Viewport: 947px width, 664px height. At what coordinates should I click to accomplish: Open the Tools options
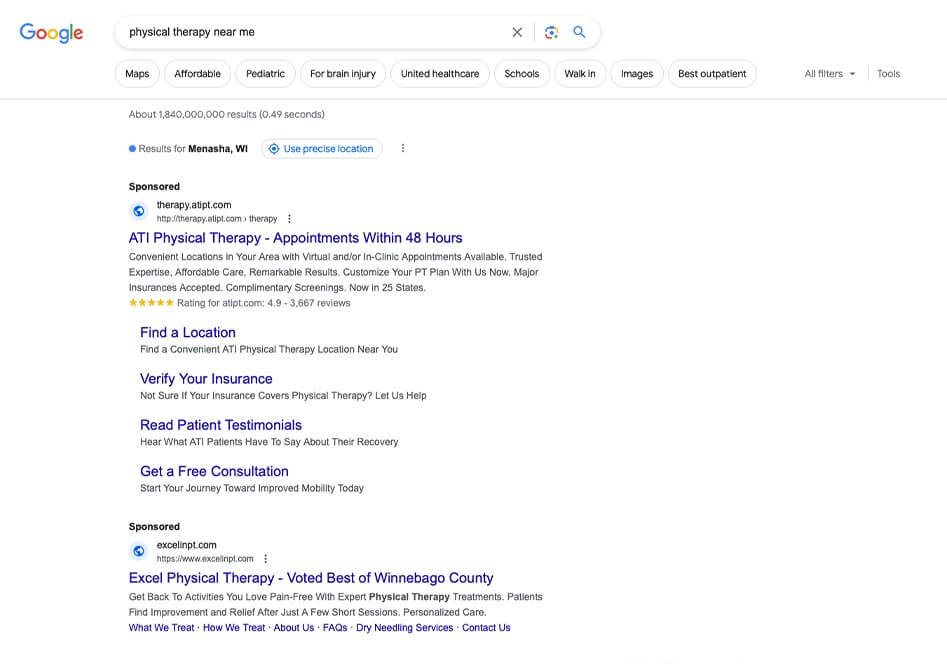coord(888,74)
